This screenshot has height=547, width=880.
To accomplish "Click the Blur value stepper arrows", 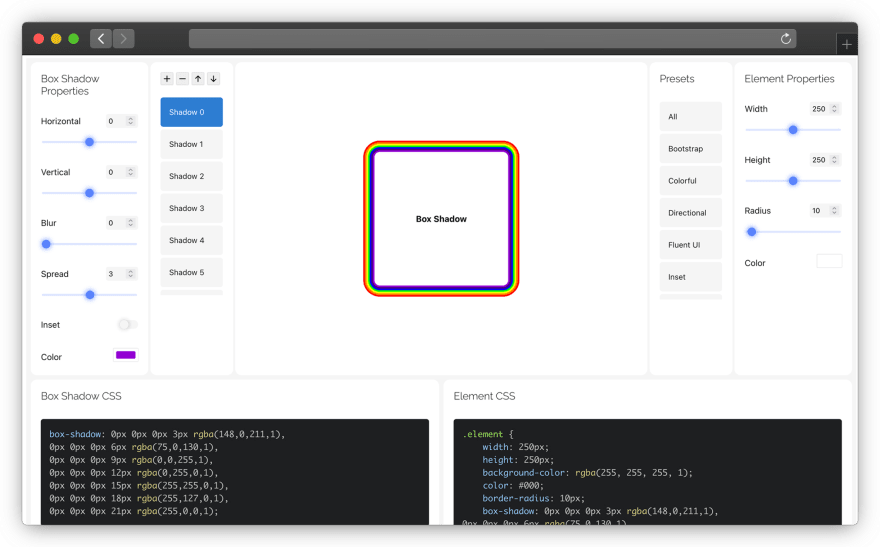I will click(130, 223).
